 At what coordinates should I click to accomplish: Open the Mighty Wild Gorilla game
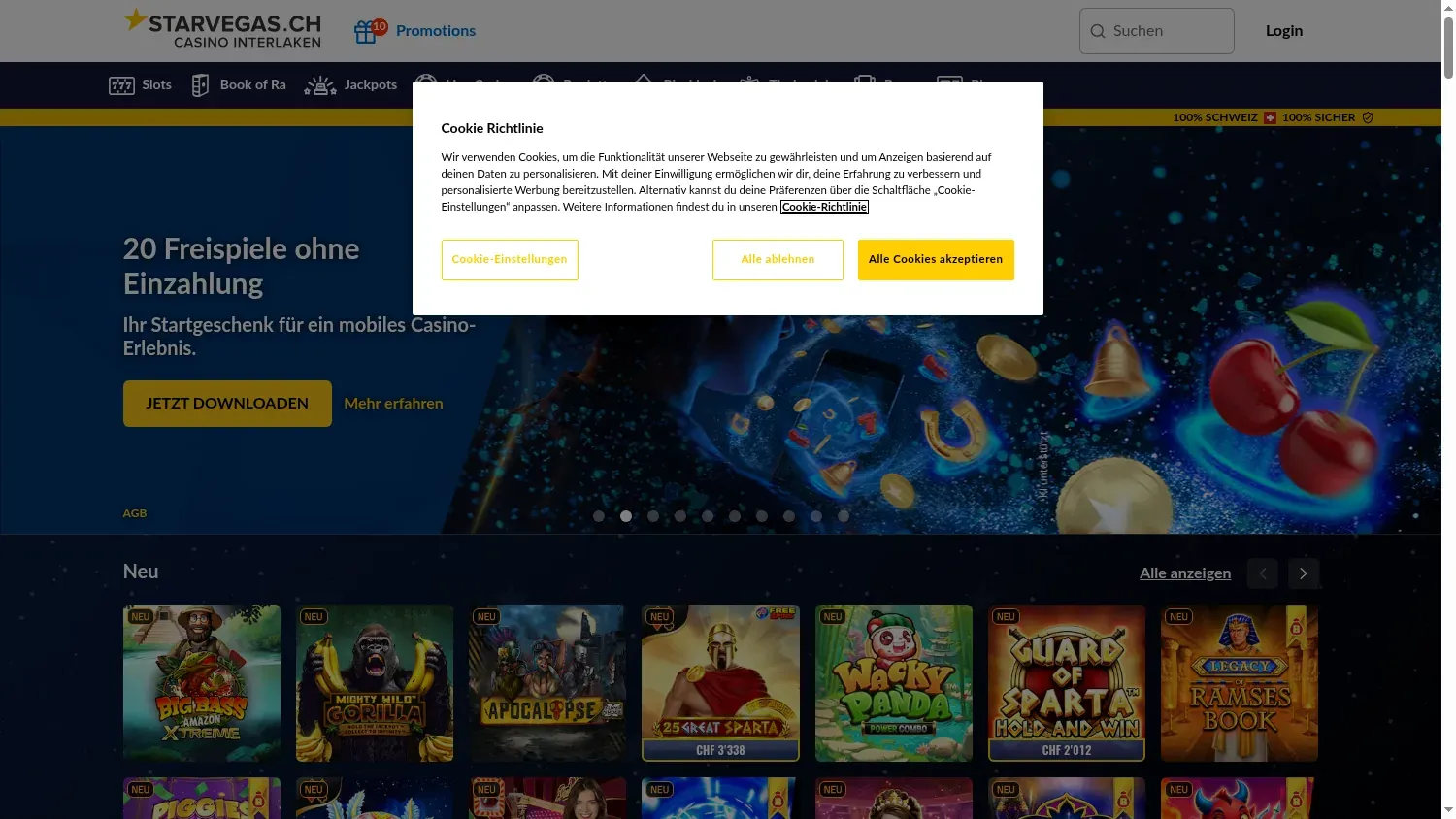click(x=375, y=683)
